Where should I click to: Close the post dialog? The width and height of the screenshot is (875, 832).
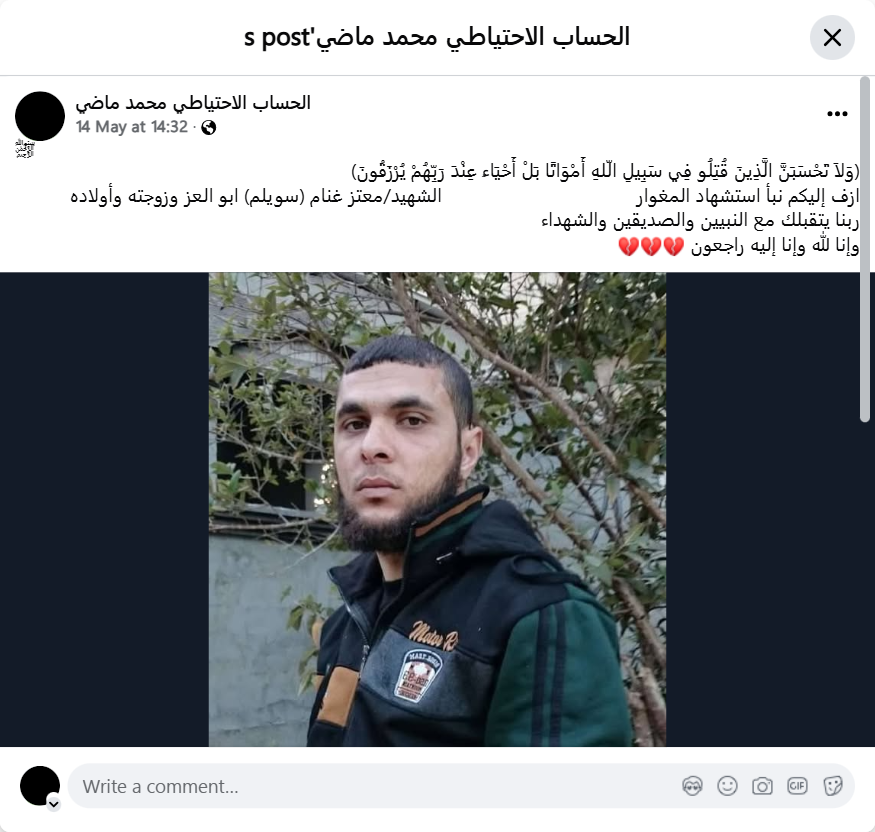(x=832, y=38)
